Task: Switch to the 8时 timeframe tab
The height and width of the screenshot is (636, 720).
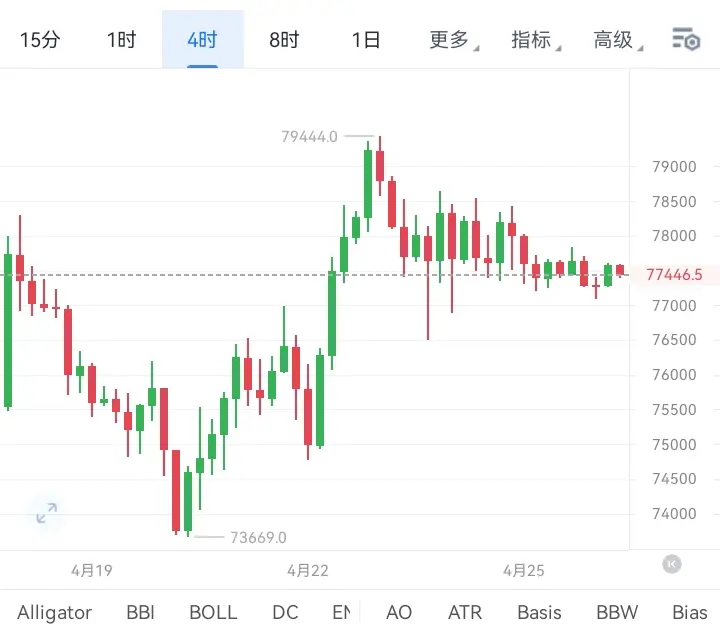Action: pyautogui.click(x=284, y=40)
